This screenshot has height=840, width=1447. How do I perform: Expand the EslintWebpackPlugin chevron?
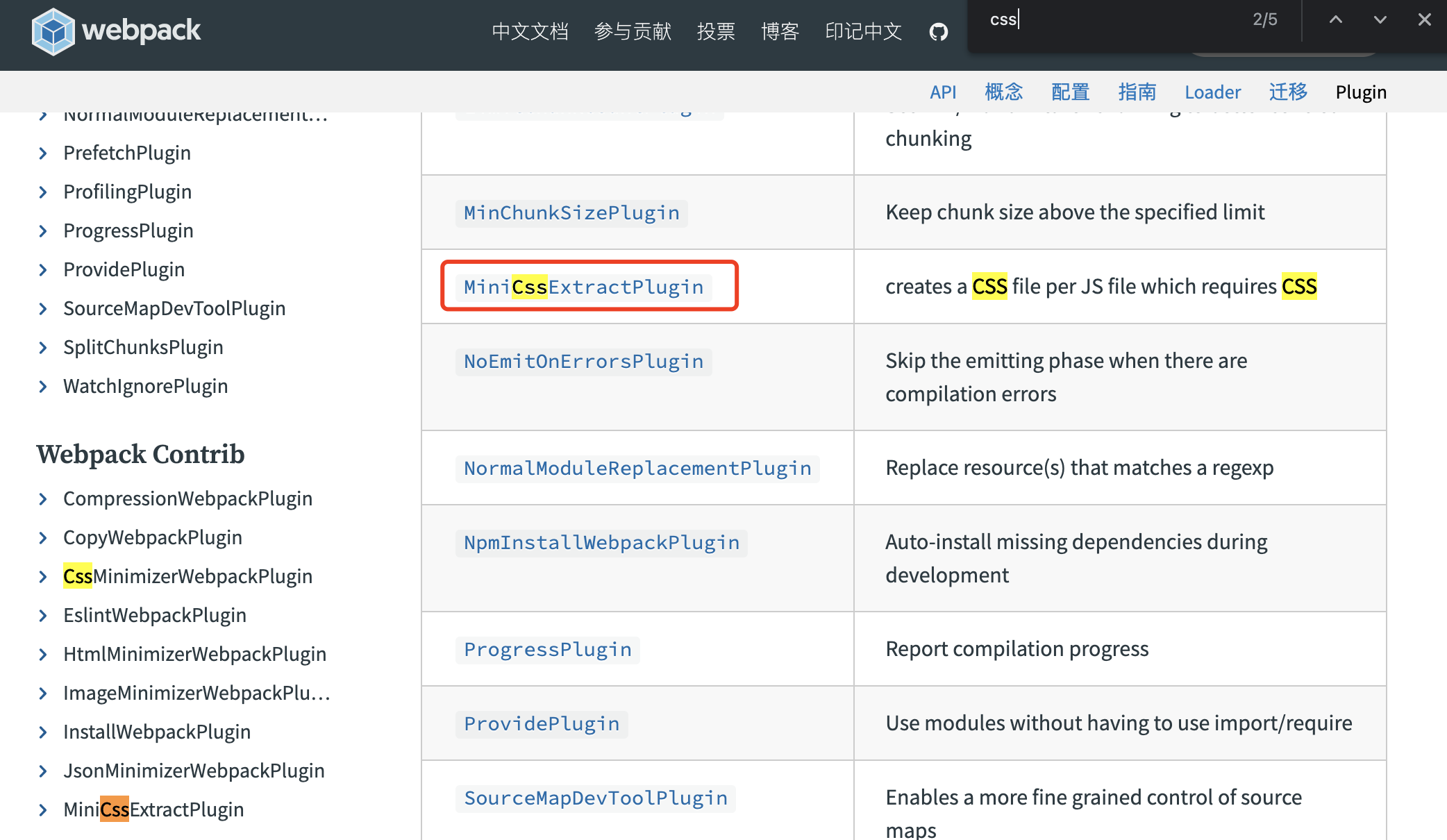pyautogui.click(x=43, y=615)
